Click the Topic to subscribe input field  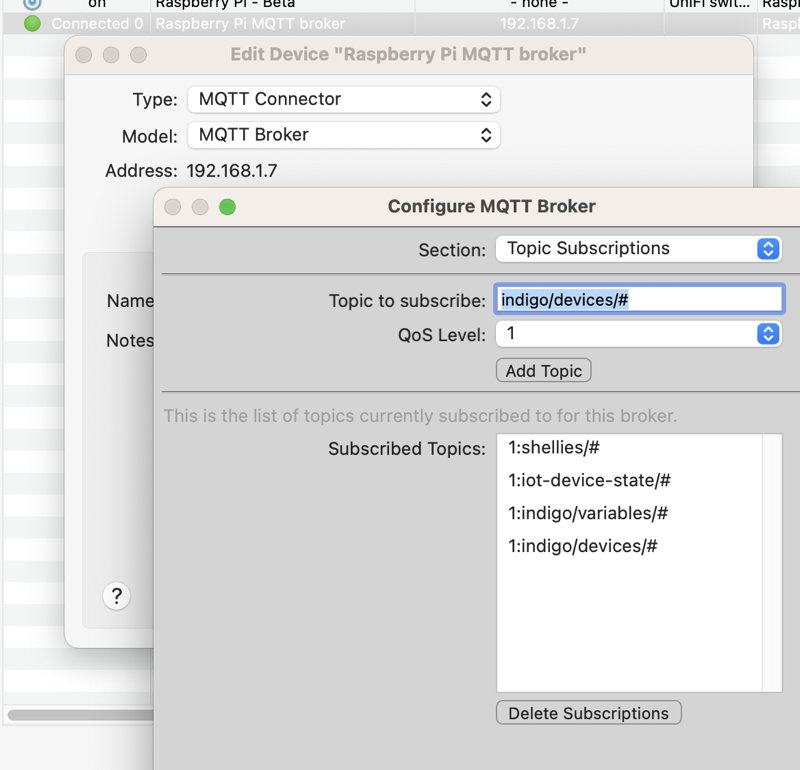coord(639,299)
